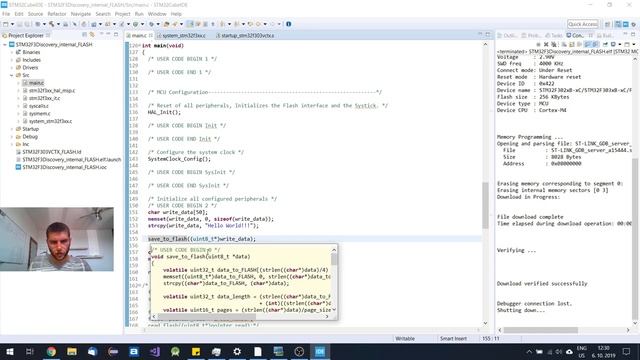Click the ENG language indicator in system tray

582,351
